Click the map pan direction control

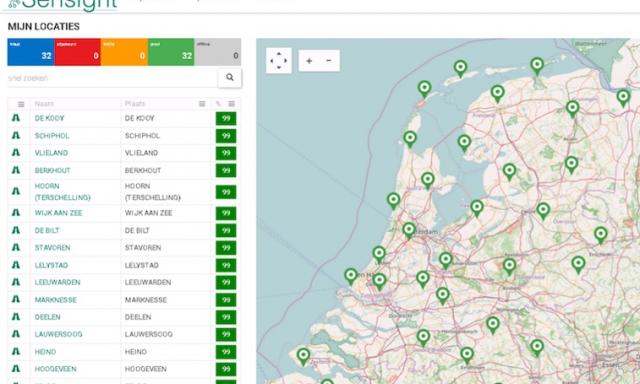[279, 60]
